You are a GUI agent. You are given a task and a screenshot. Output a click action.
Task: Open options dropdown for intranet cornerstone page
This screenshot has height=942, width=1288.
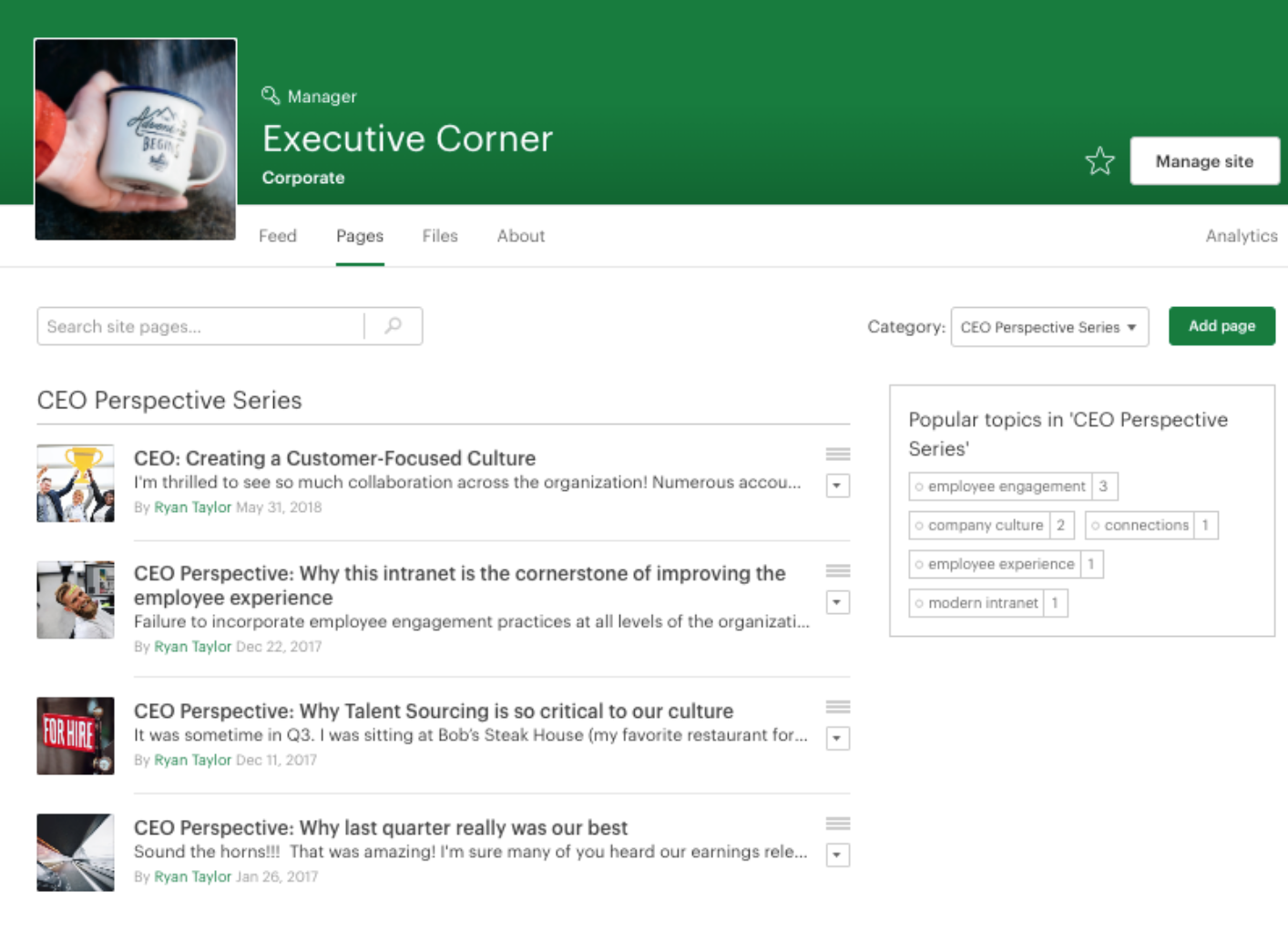(838, 602)
